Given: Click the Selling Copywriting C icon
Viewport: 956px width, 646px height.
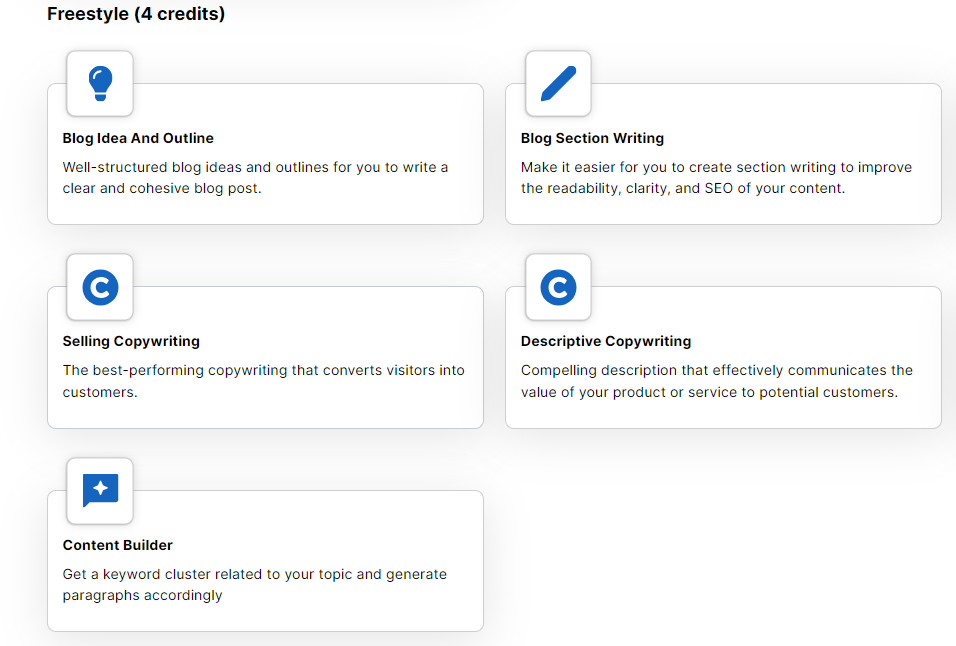Looking at the screenshot, I should pyautogui.click(x=100, y=287).
